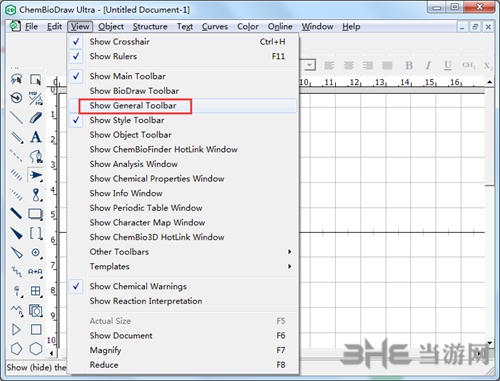Select the Hashed Bond tool
The height and width of the screenshot is (381, 500).
click(16, 175)
